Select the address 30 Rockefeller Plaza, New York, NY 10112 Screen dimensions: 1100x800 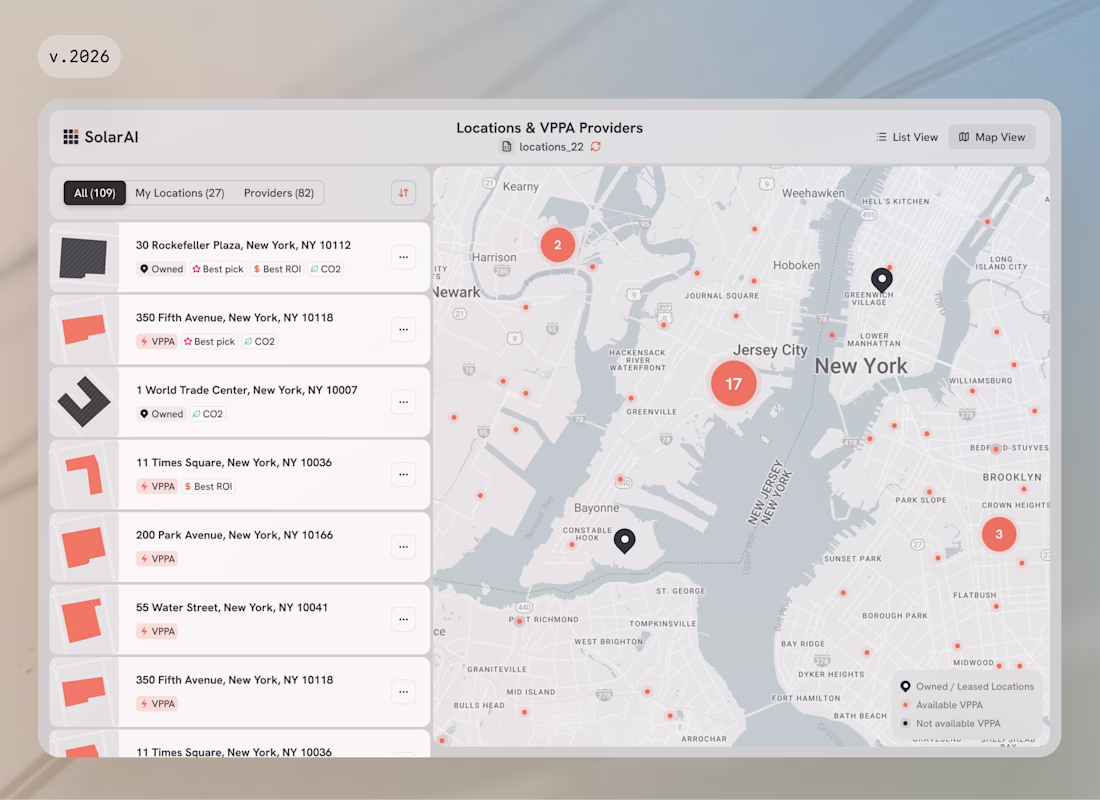coord(243,245)
